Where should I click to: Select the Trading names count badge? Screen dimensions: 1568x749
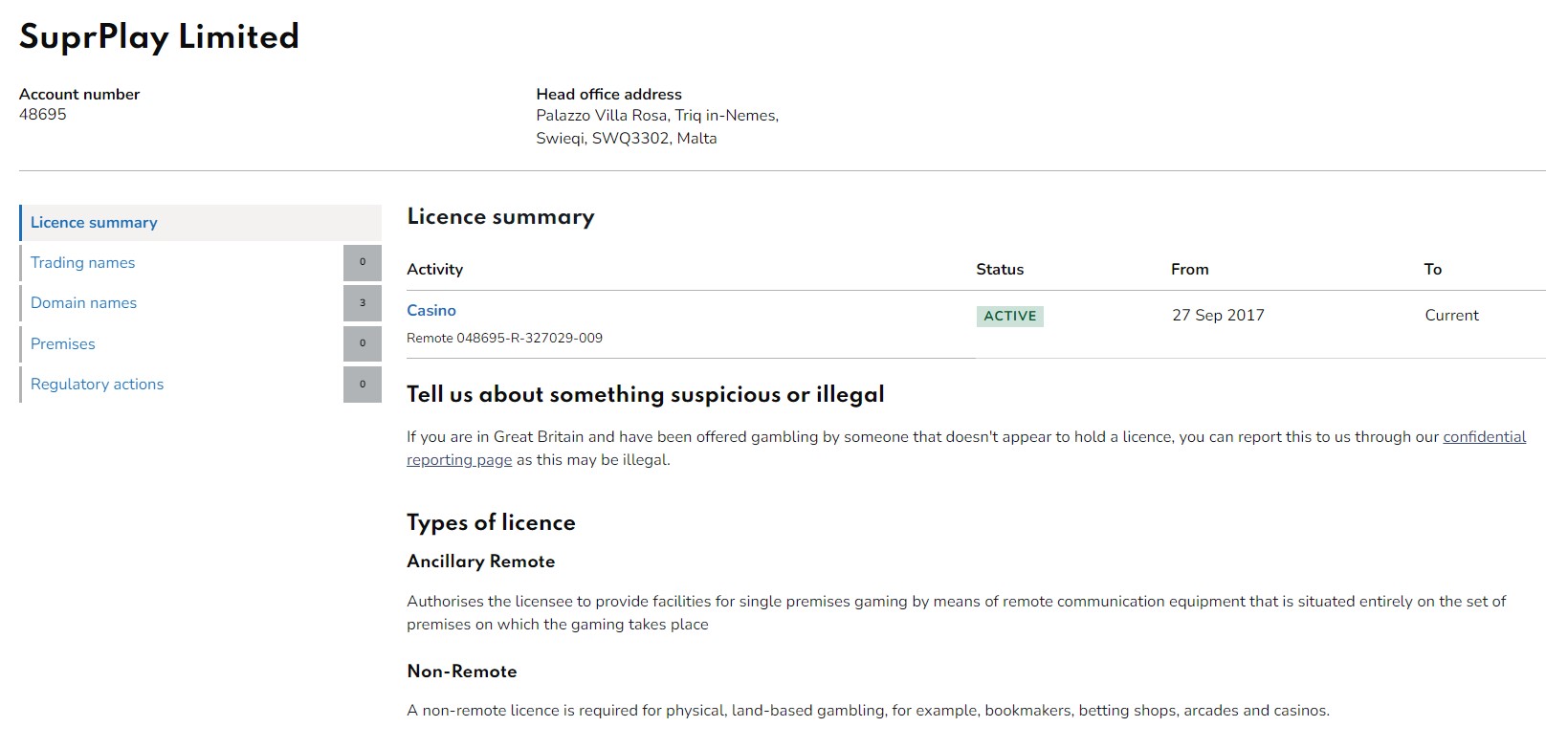point(363,263)
